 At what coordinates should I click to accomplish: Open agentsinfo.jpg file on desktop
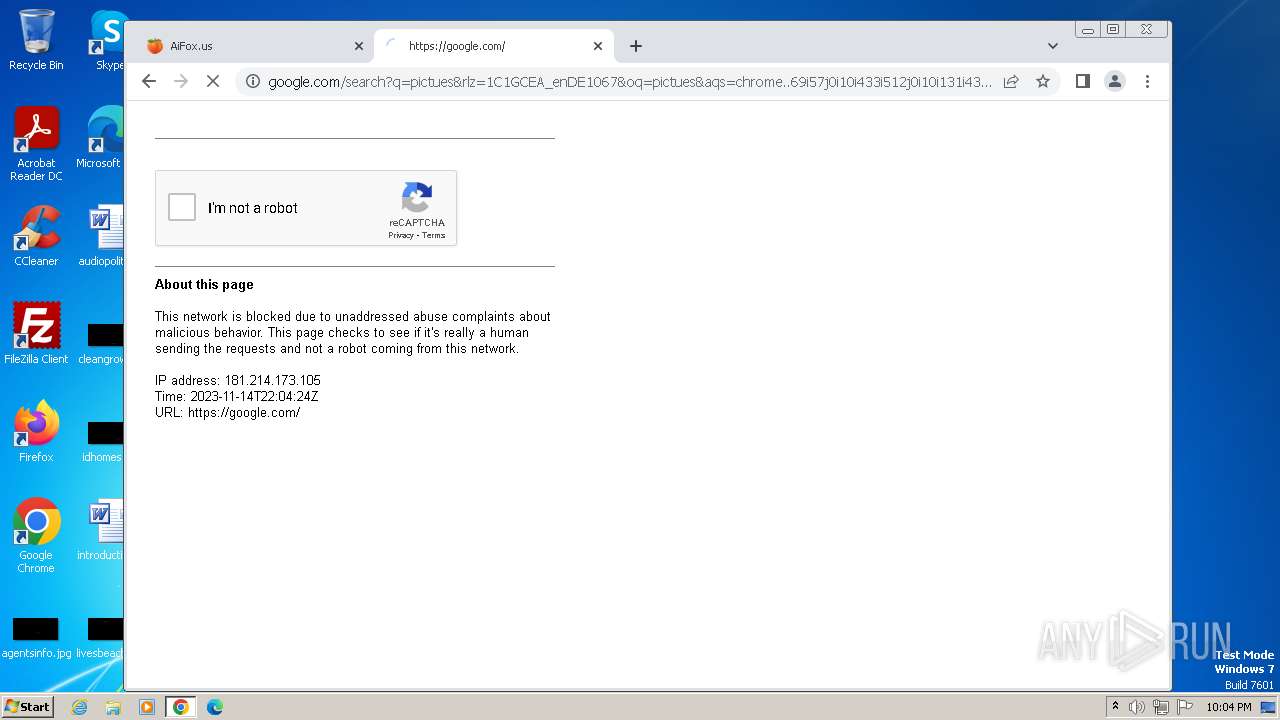tap(36, 638)
